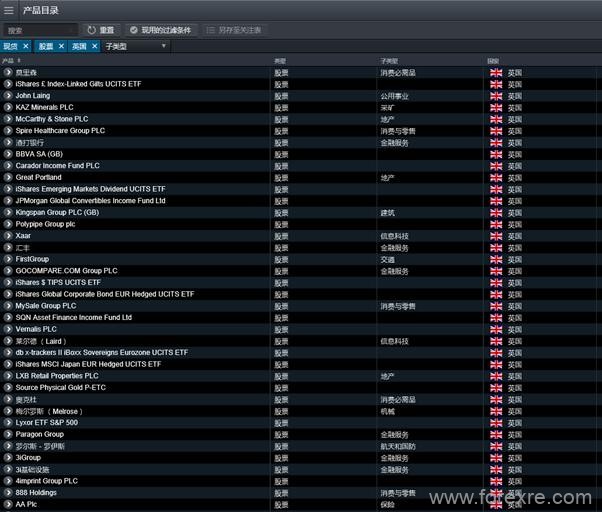
Task: Open Source Physical Gold P-ETC arrow icon
Action: 8,387
